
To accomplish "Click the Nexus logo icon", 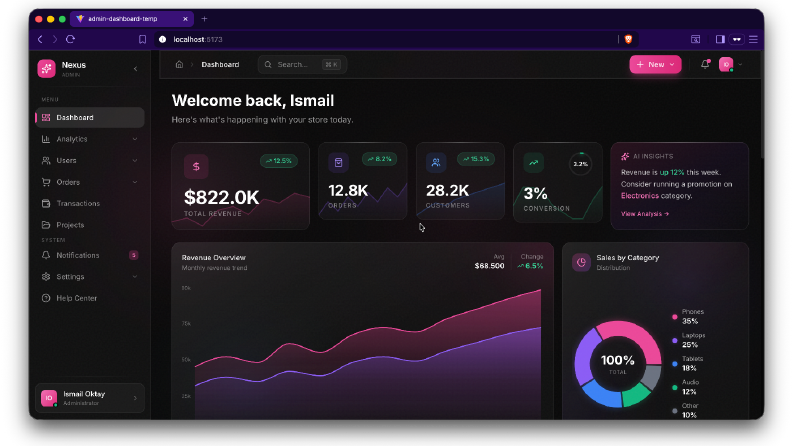I will 47,68.
